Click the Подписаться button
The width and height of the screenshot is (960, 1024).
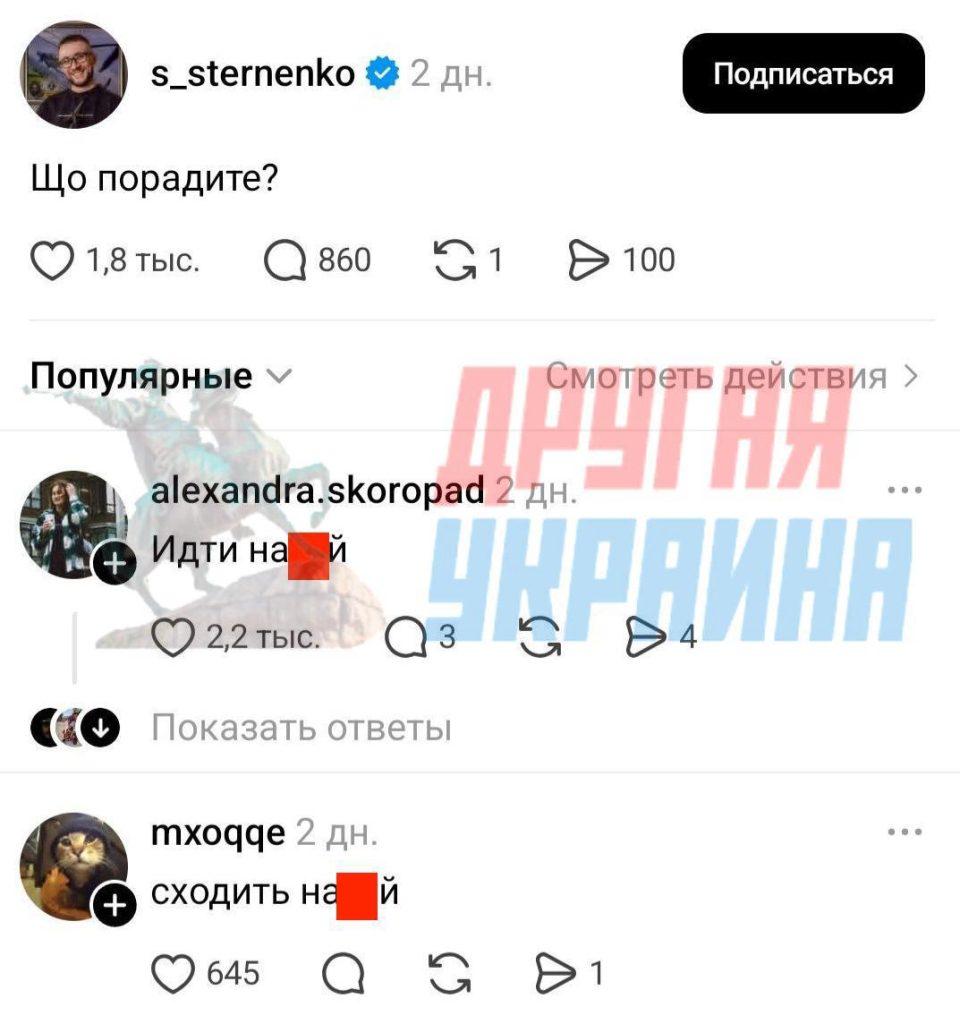coord(803,73)
